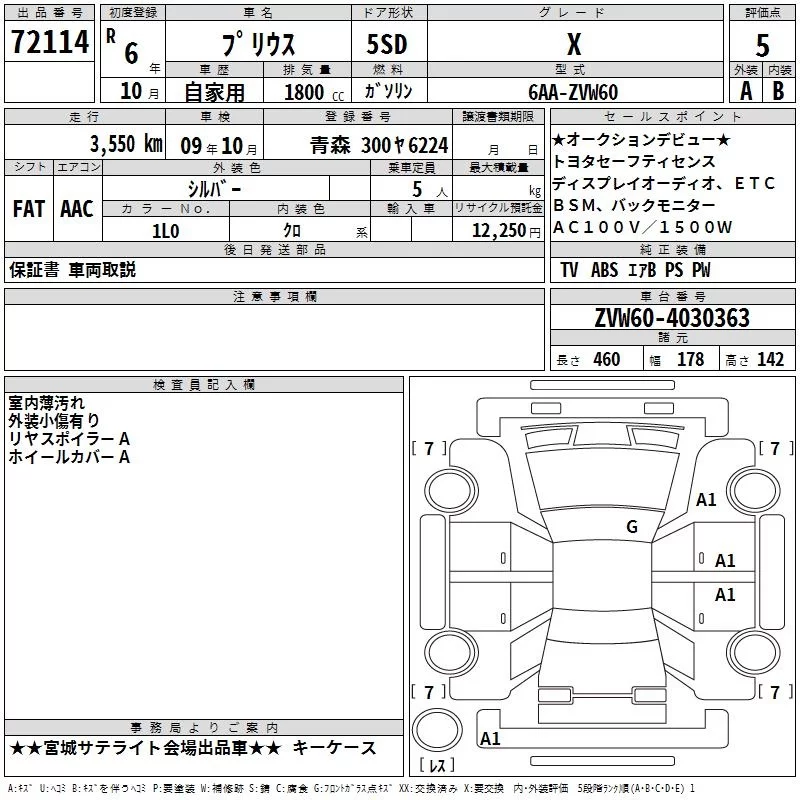
Task: Click the mileage value 3,550 km
Action: [x=125, y=143]
